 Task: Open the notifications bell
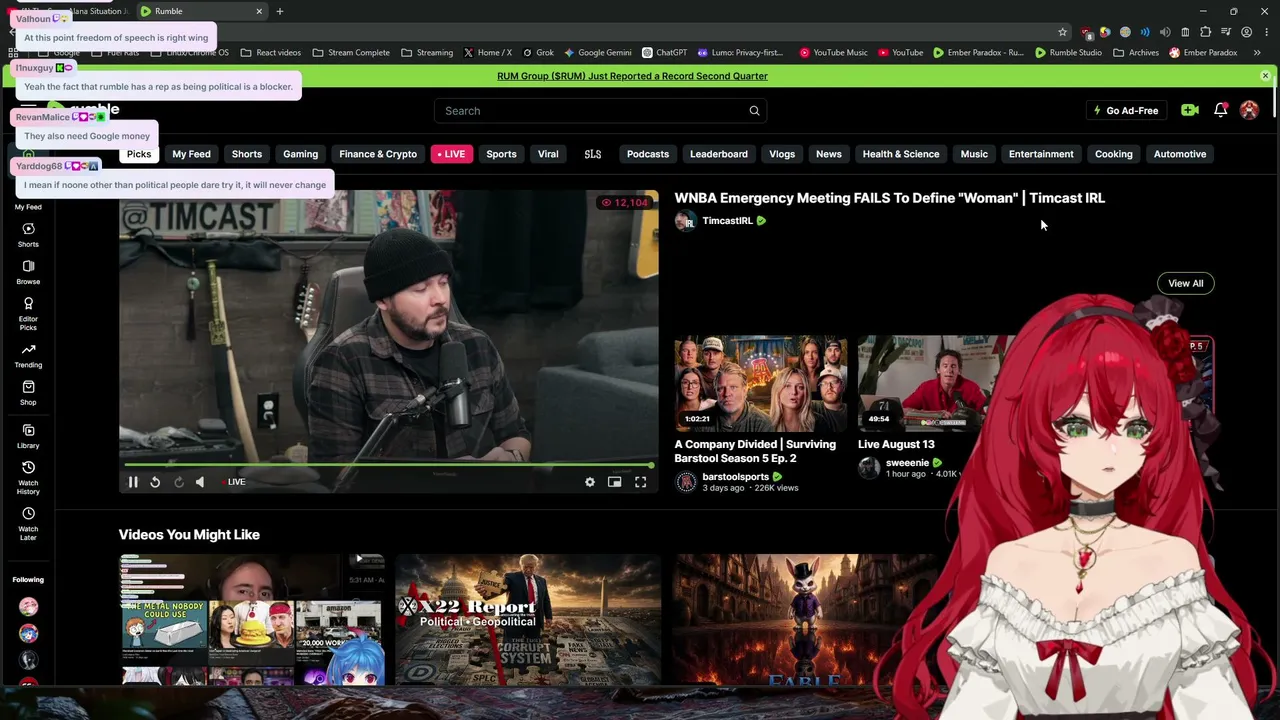click(x=1220, y=111)
